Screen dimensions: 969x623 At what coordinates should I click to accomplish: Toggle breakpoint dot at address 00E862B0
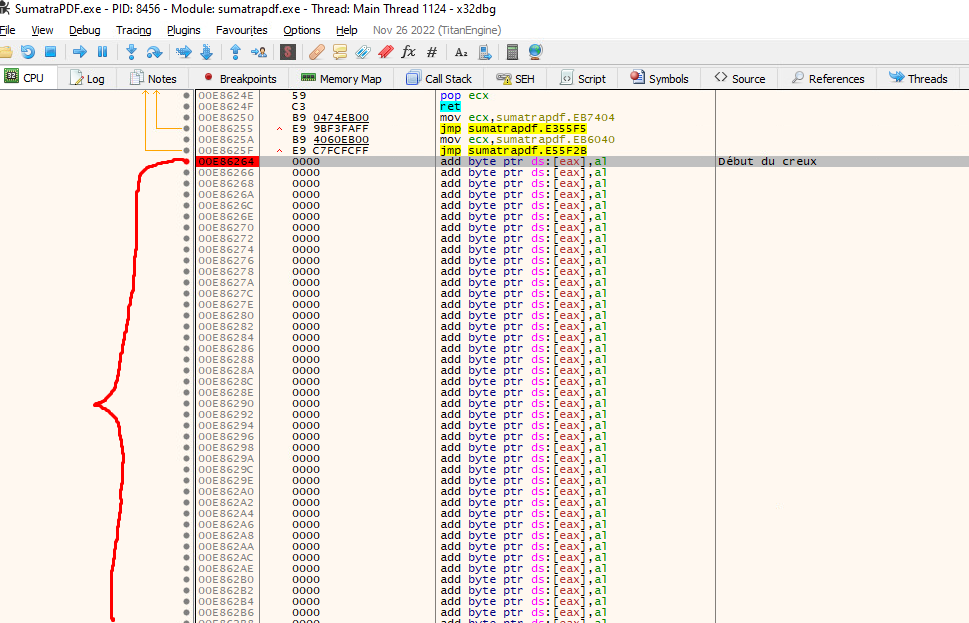point(187,580)
